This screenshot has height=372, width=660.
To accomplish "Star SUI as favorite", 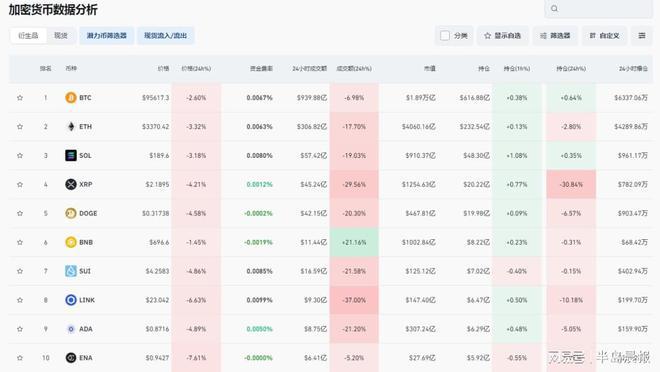I will pyautogui.click(x=20, y=271).
